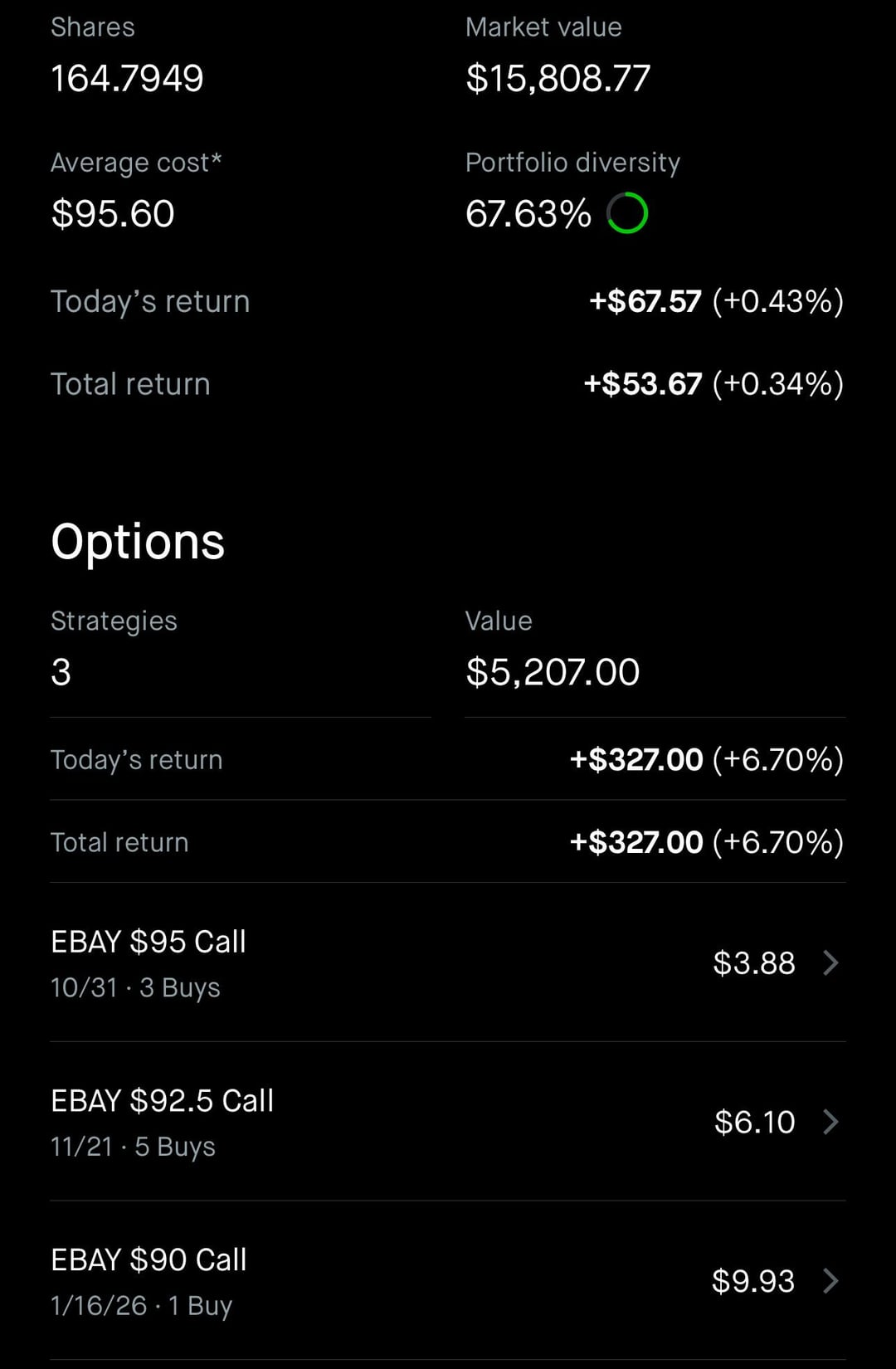Tap the 164.7949 shares amount
This screenshot has height=1369, width=896.
point(127,79)
